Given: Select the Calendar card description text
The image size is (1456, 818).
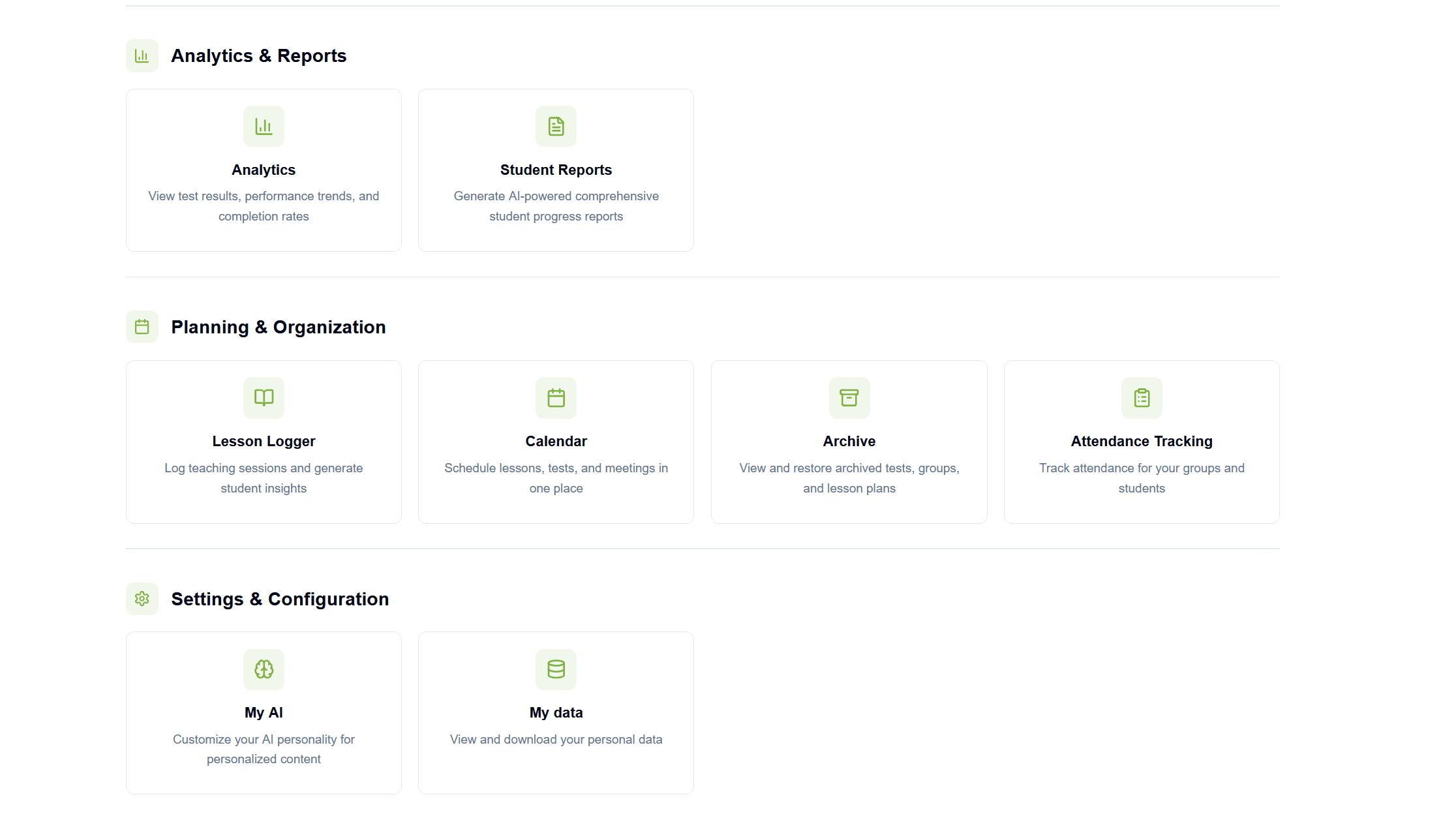Looking at the screenshot, I should coord(556,477).
